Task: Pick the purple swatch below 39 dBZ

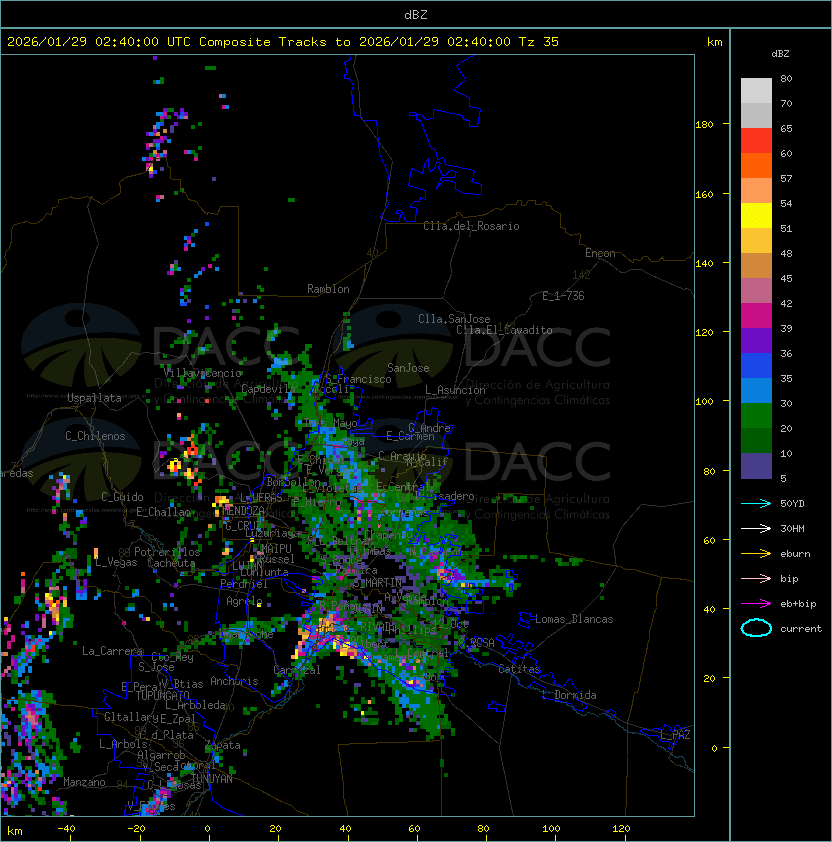Action: [x=756, y=340]
